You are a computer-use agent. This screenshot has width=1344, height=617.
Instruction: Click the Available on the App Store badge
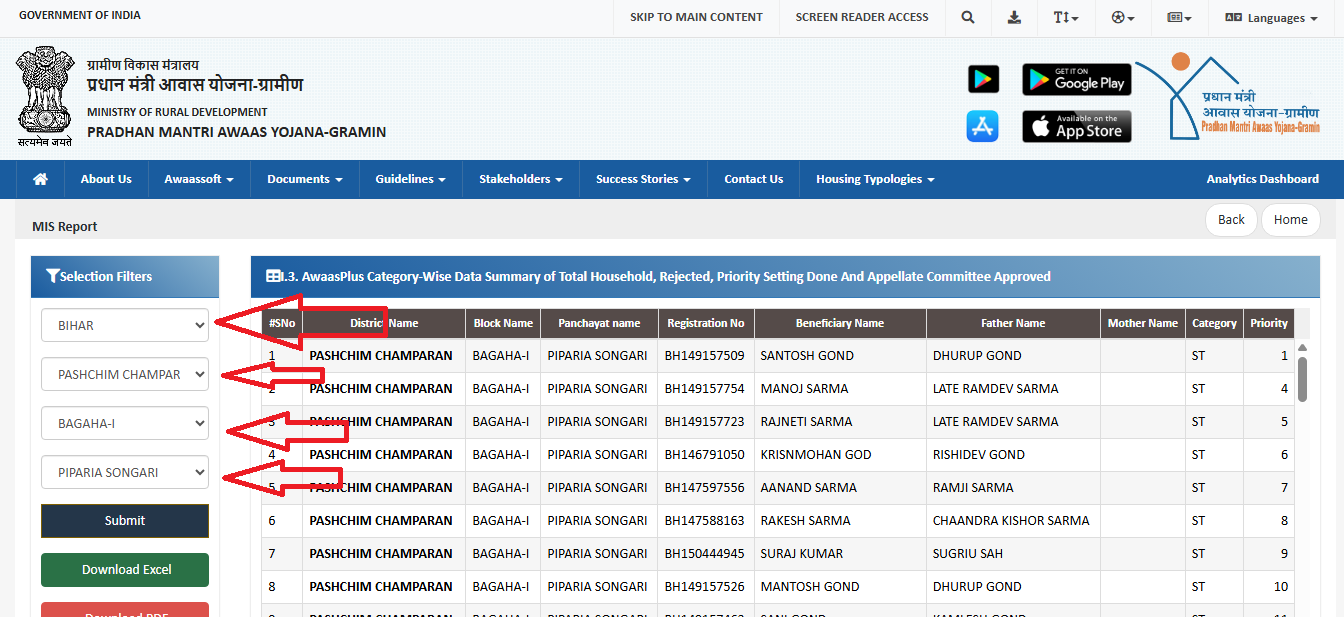[x=1076, y=126]
